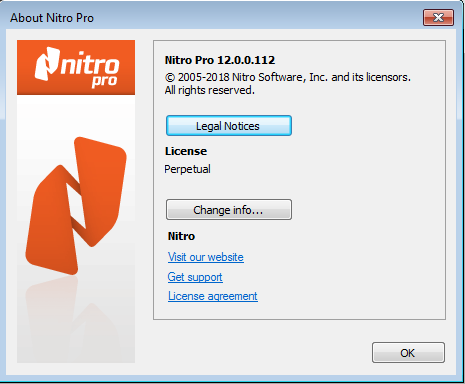Confirm the dialog with OK
465x384 pixels.
click(x=408, y=352)
